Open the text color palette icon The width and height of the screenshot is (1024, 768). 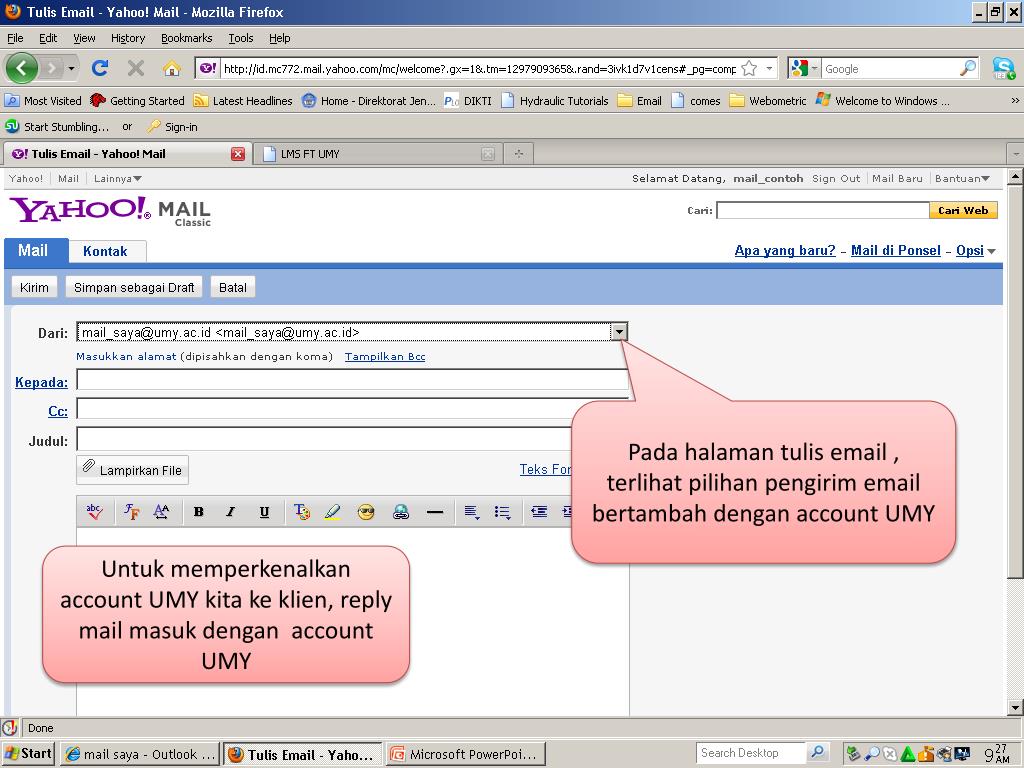(301, 512)
